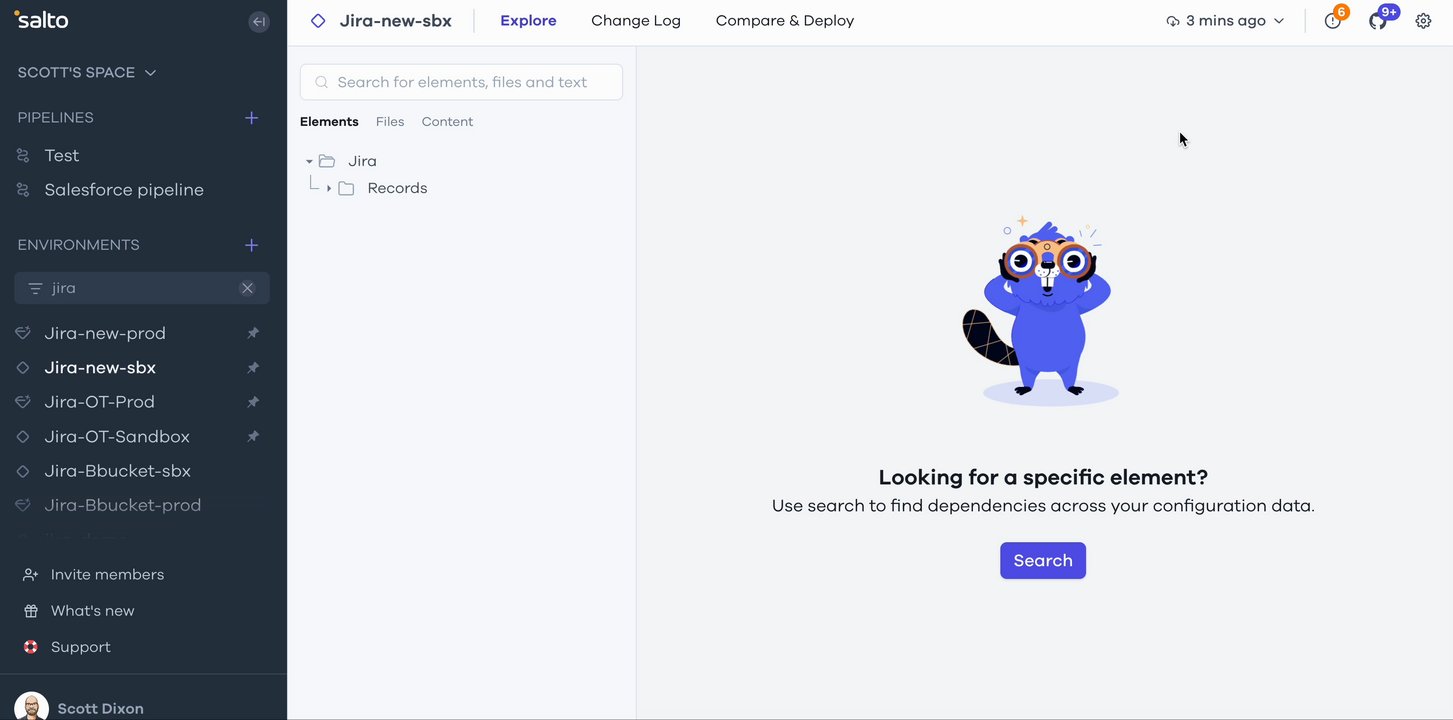Open the Jira-OT-Sandbox environment

point(117,437)
